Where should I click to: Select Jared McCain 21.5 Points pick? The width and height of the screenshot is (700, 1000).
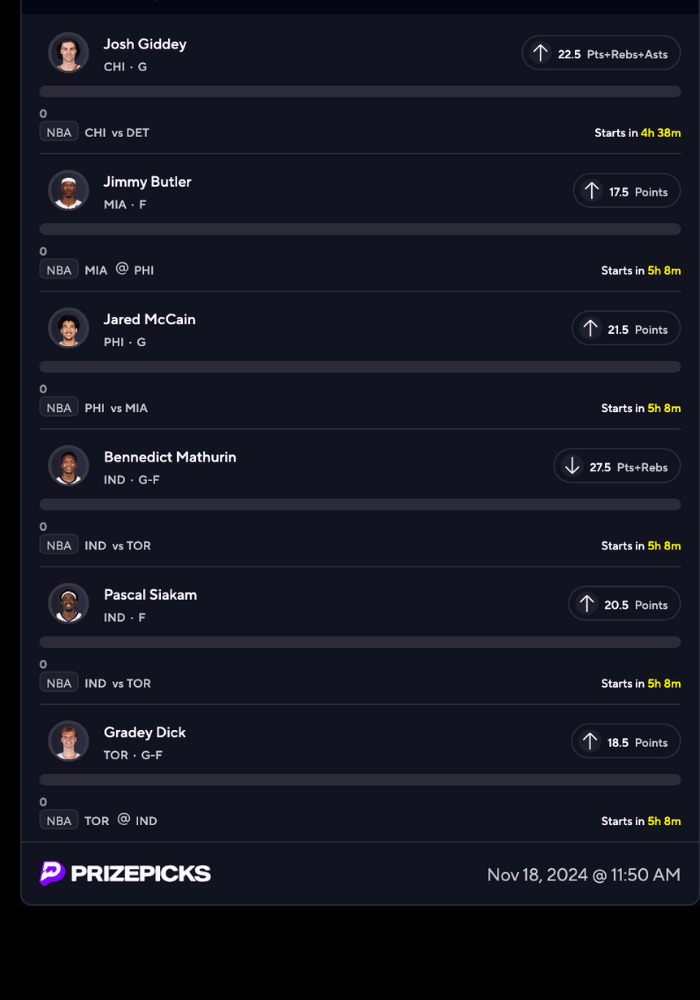pos(626,329)
